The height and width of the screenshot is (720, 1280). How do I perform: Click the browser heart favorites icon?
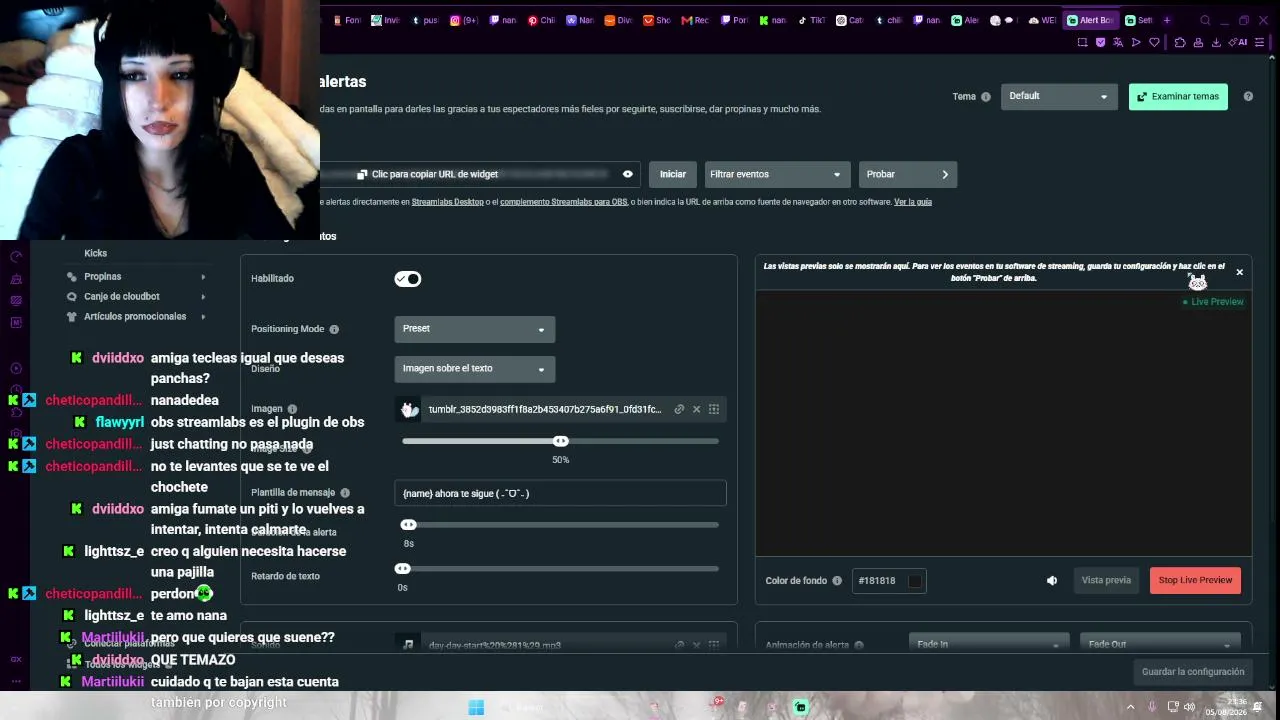click(1154, 42)
